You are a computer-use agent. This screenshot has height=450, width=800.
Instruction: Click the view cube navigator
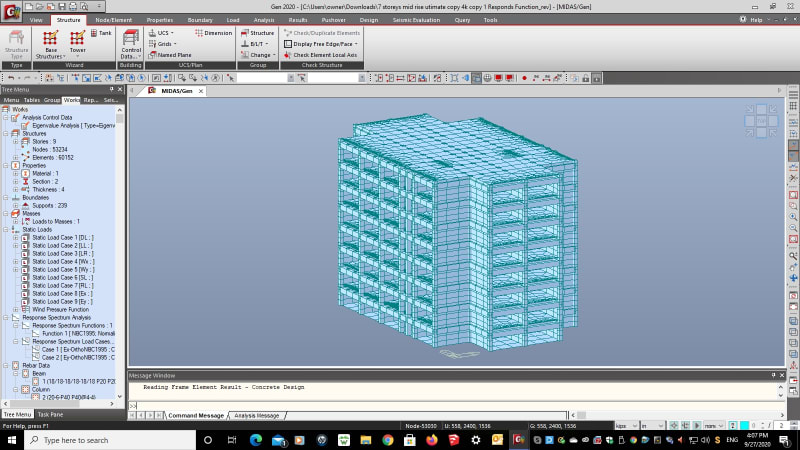click(761, 121)
